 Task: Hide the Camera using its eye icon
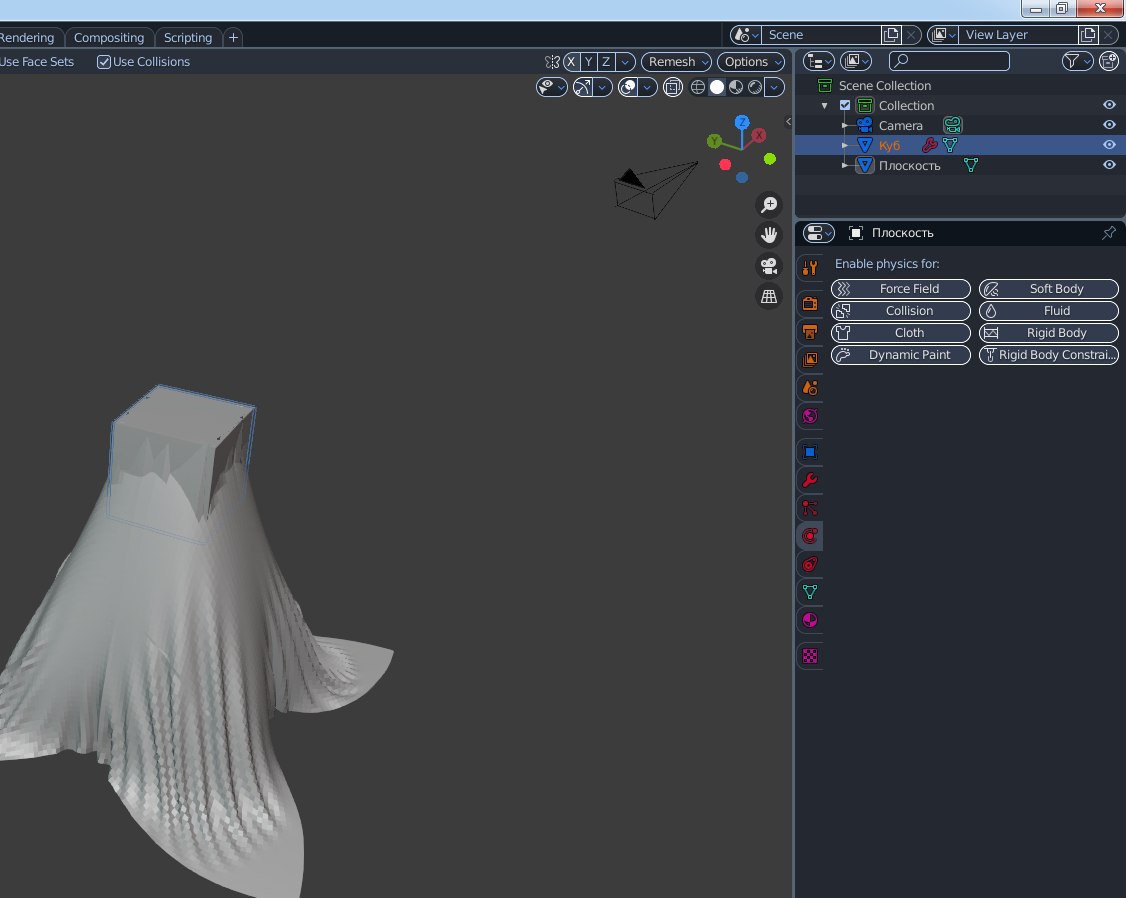1109,125
